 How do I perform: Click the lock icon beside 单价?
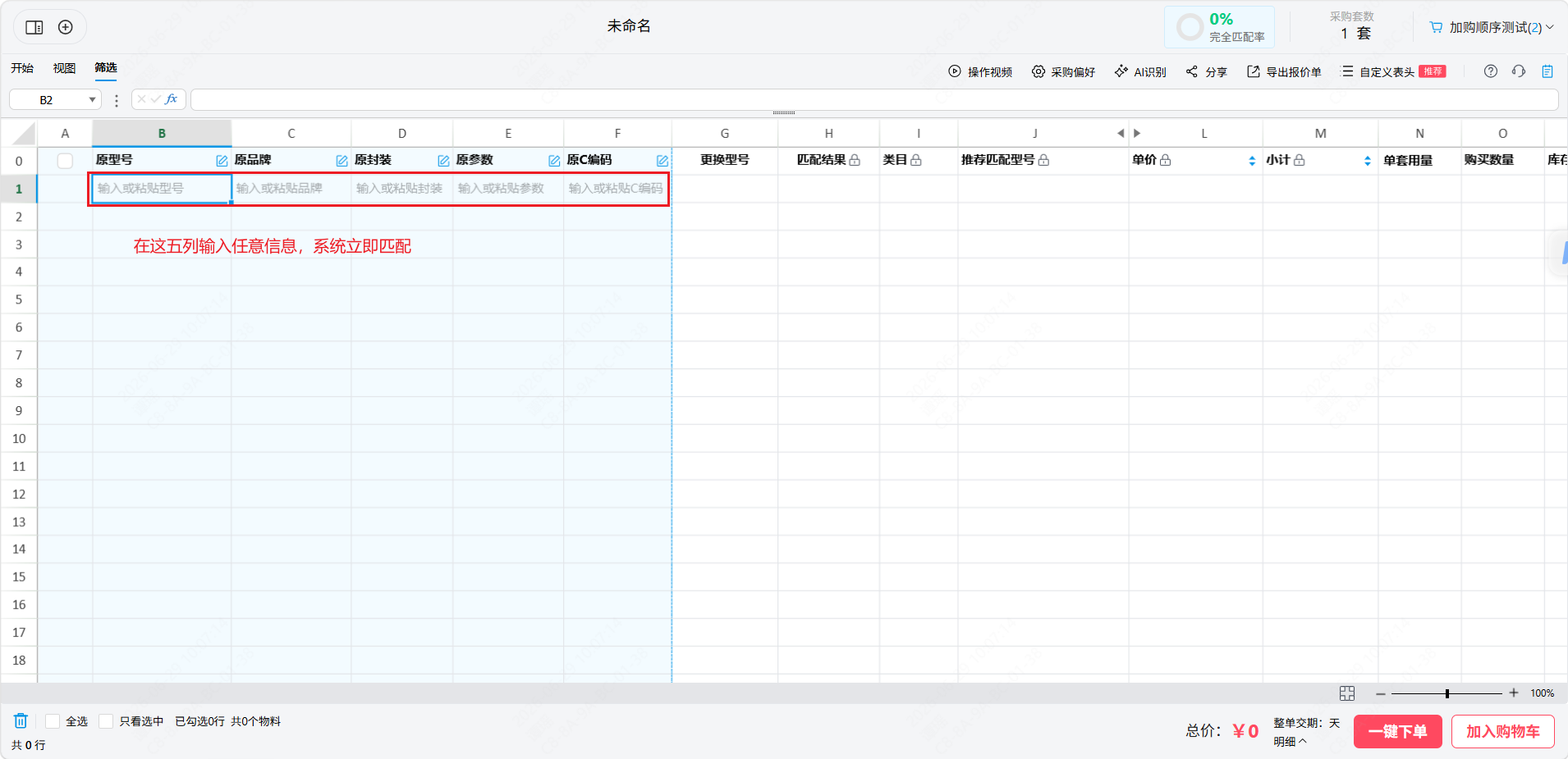[x=1165, y=160]
